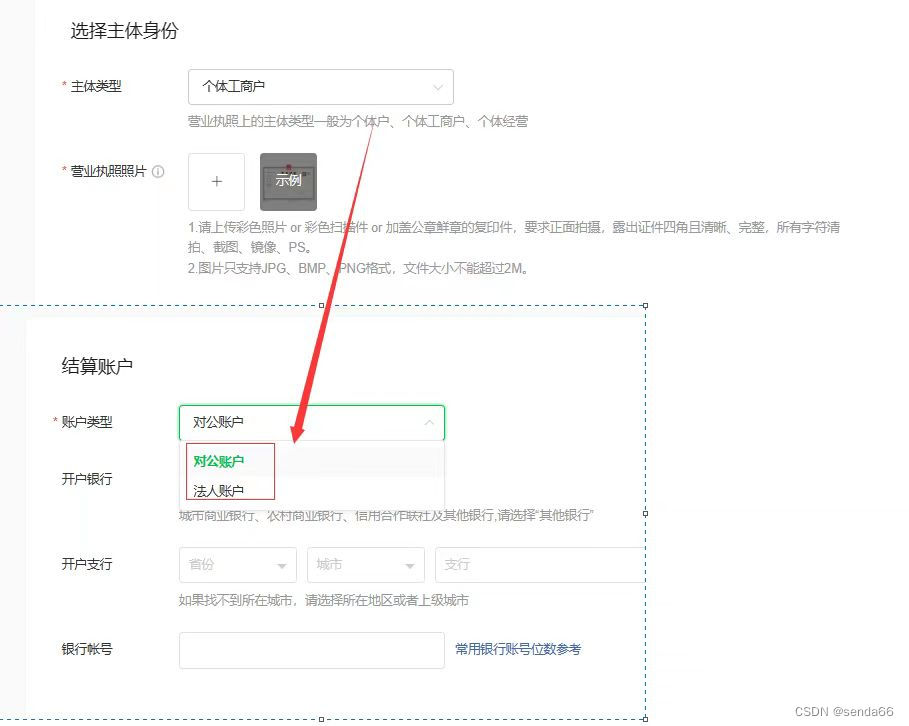Click the dropdown arrow on 账户类型 field
Screen dimensions: 909x726
coord(430,423)
